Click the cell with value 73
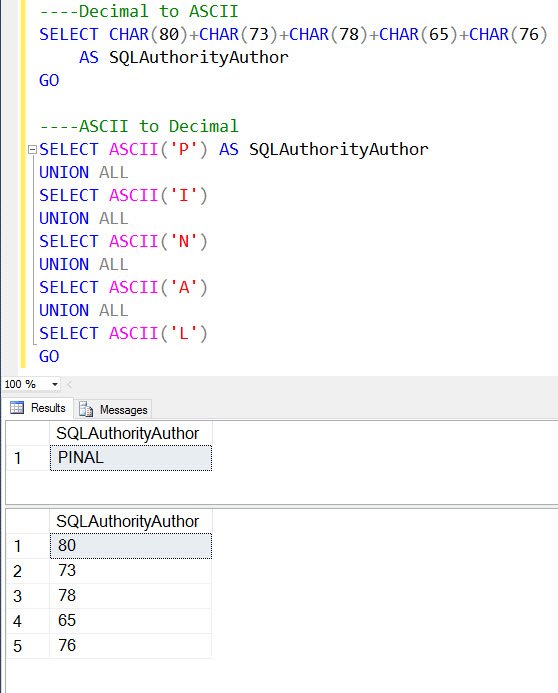Viewport: 558px width, 693px height. [131, 571]
